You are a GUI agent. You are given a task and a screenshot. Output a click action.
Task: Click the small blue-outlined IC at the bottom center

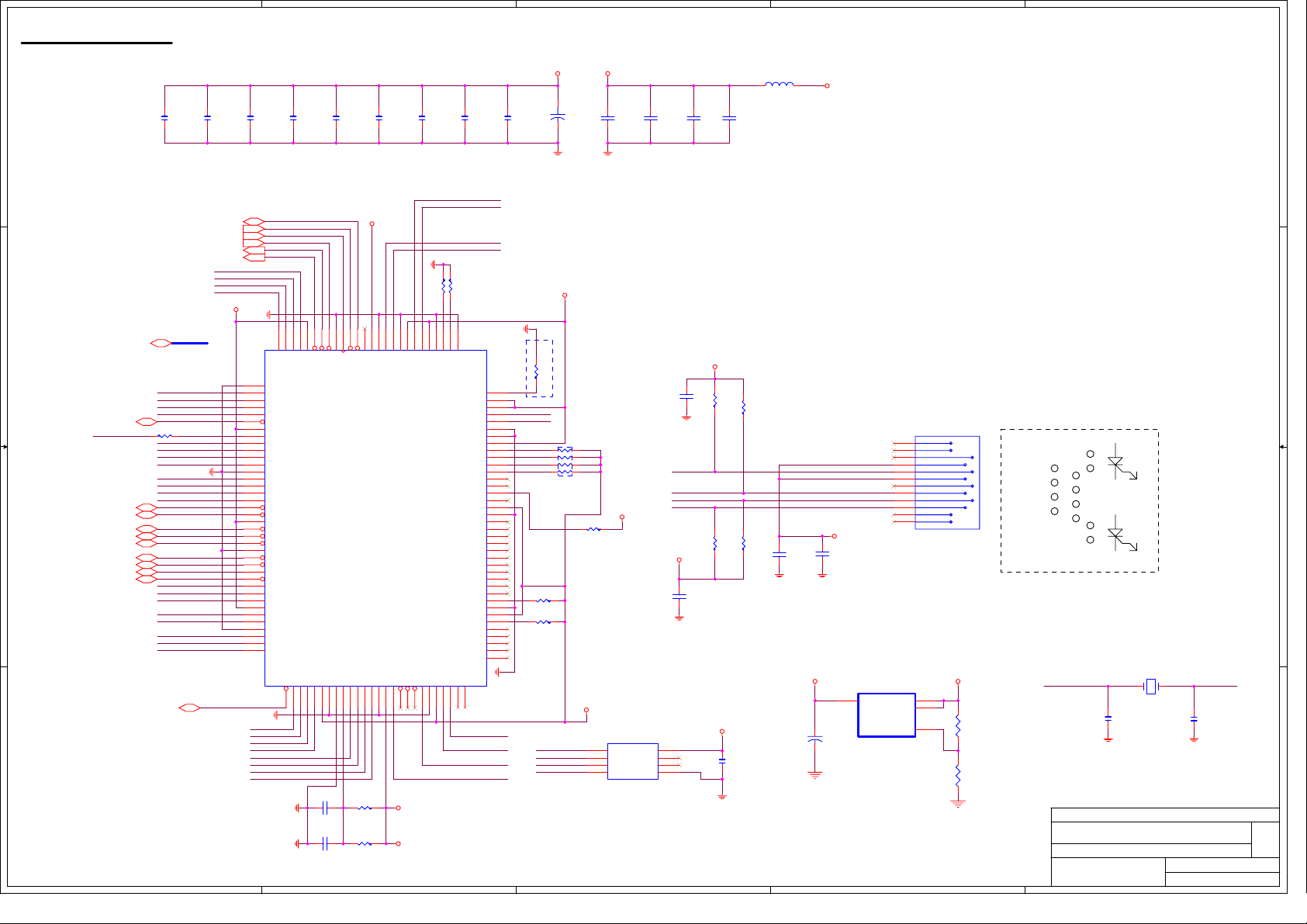633,761
